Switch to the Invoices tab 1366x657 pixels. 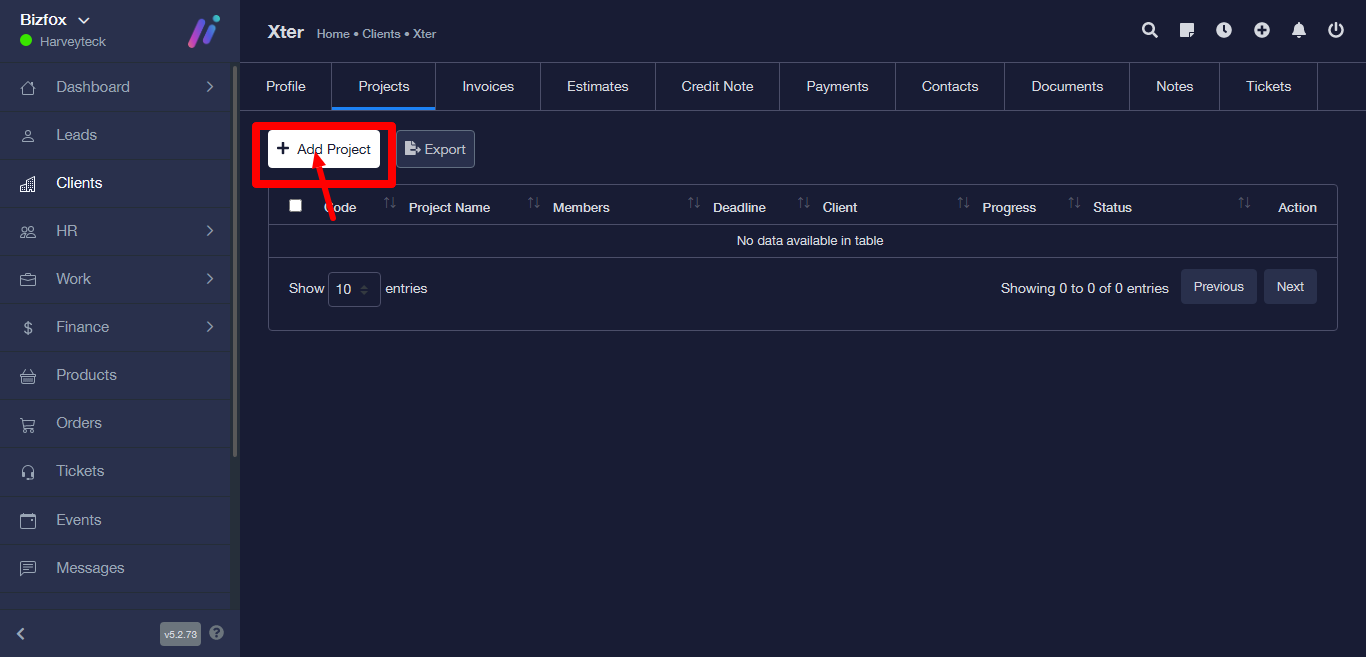point(488,87)
